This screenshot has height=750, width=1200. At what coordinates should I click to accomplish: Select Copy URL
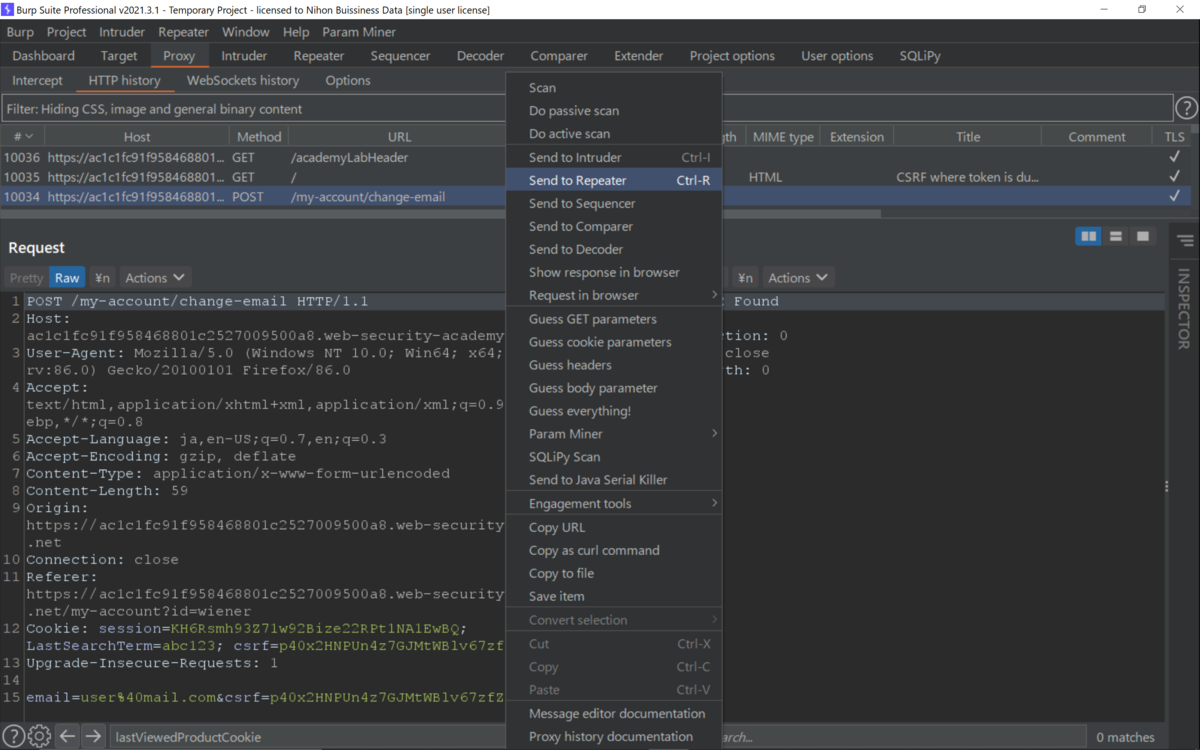614,527
